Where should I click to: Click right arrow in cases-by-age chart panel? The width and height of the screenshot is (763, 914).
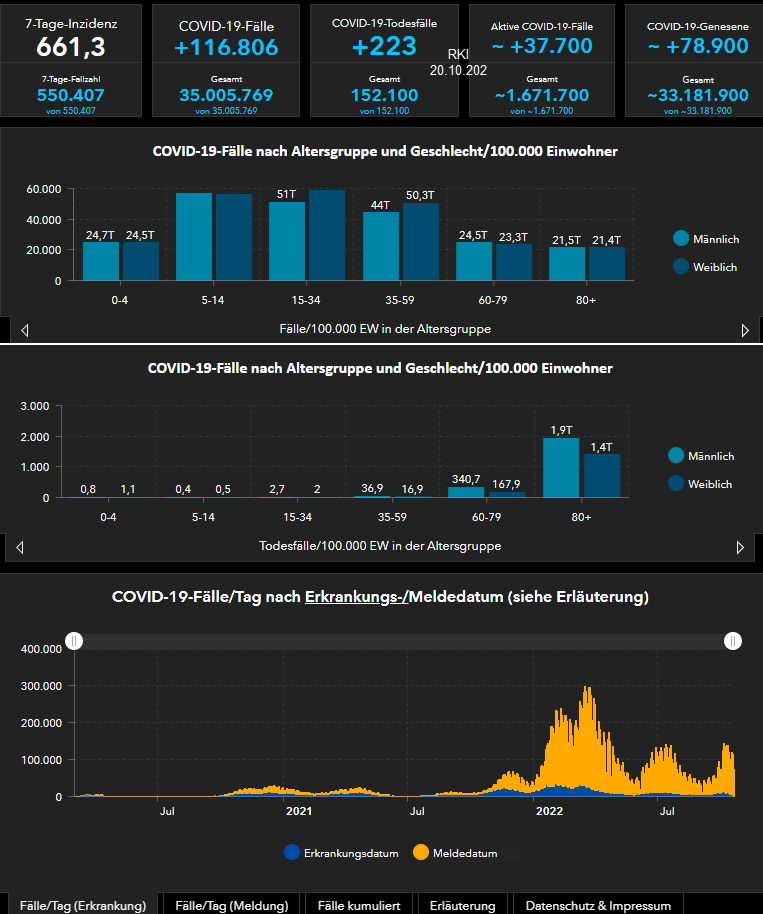745,330
